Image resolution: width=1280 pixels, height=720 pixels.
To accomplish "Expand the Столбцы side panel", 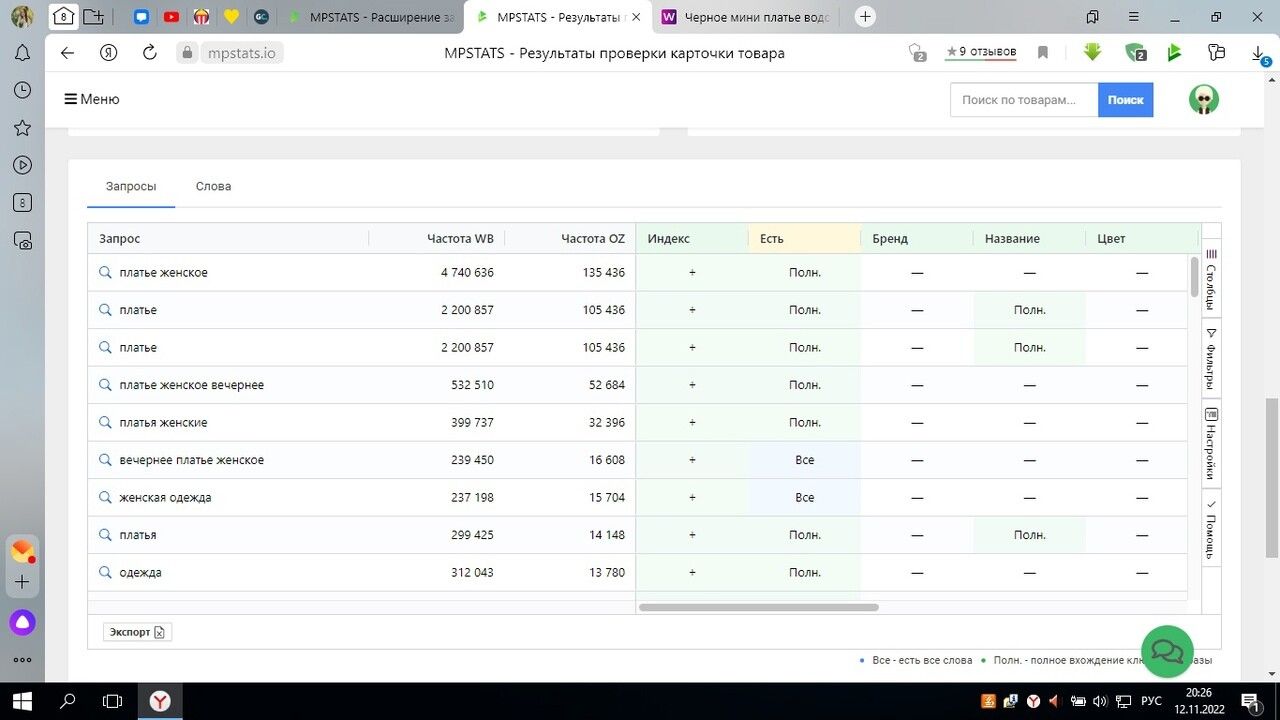I will [x=1211, y=279].
